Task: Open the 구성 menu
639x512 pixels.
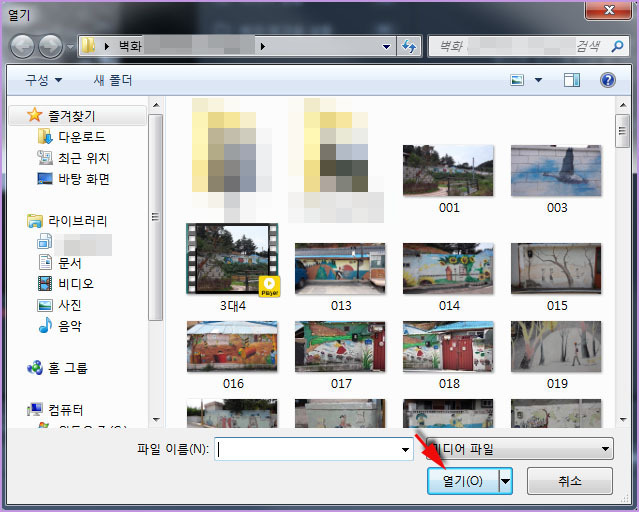Action: pos(44,80)
